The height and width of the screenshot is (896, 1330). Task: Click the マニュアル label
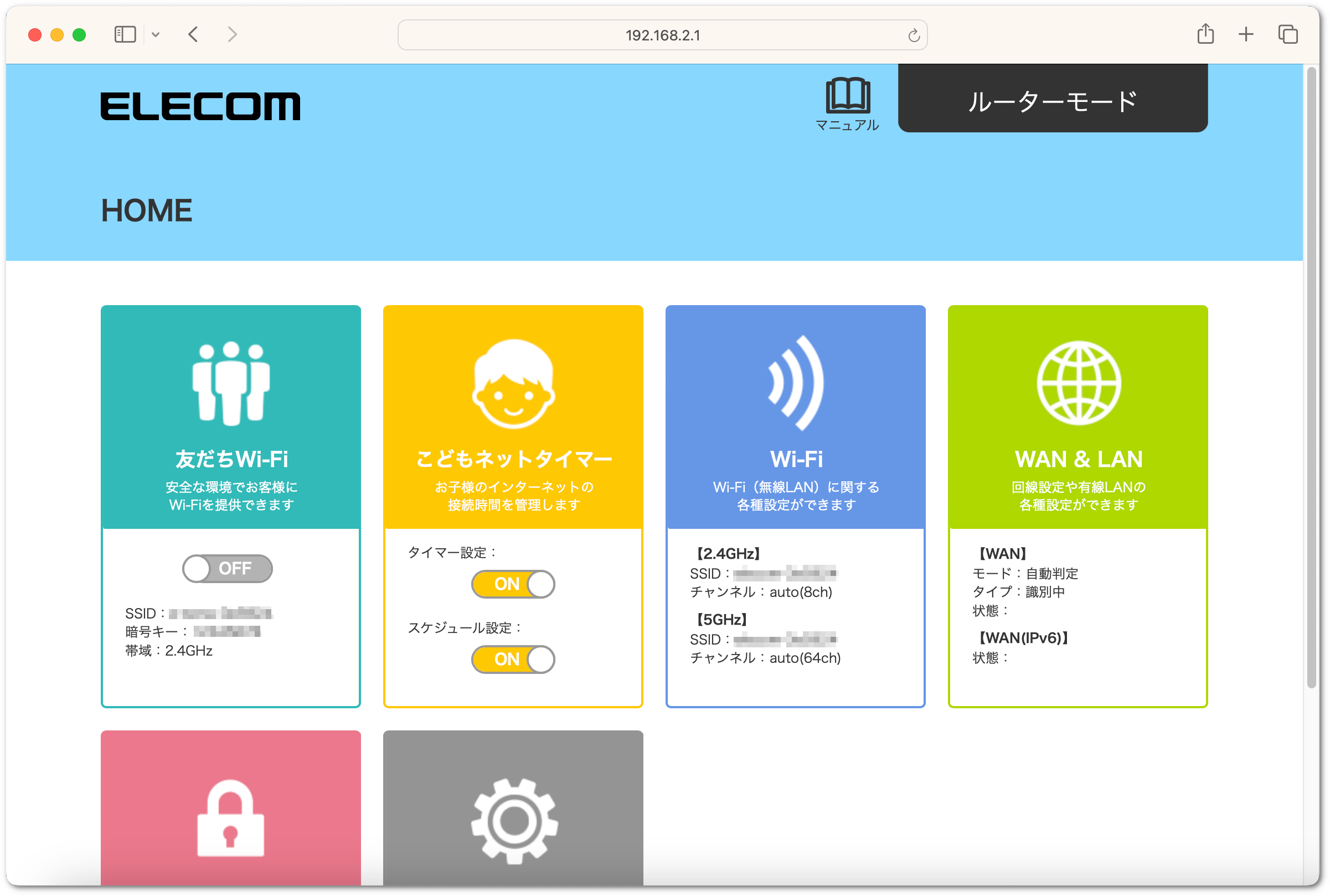(x=847, y=125)
